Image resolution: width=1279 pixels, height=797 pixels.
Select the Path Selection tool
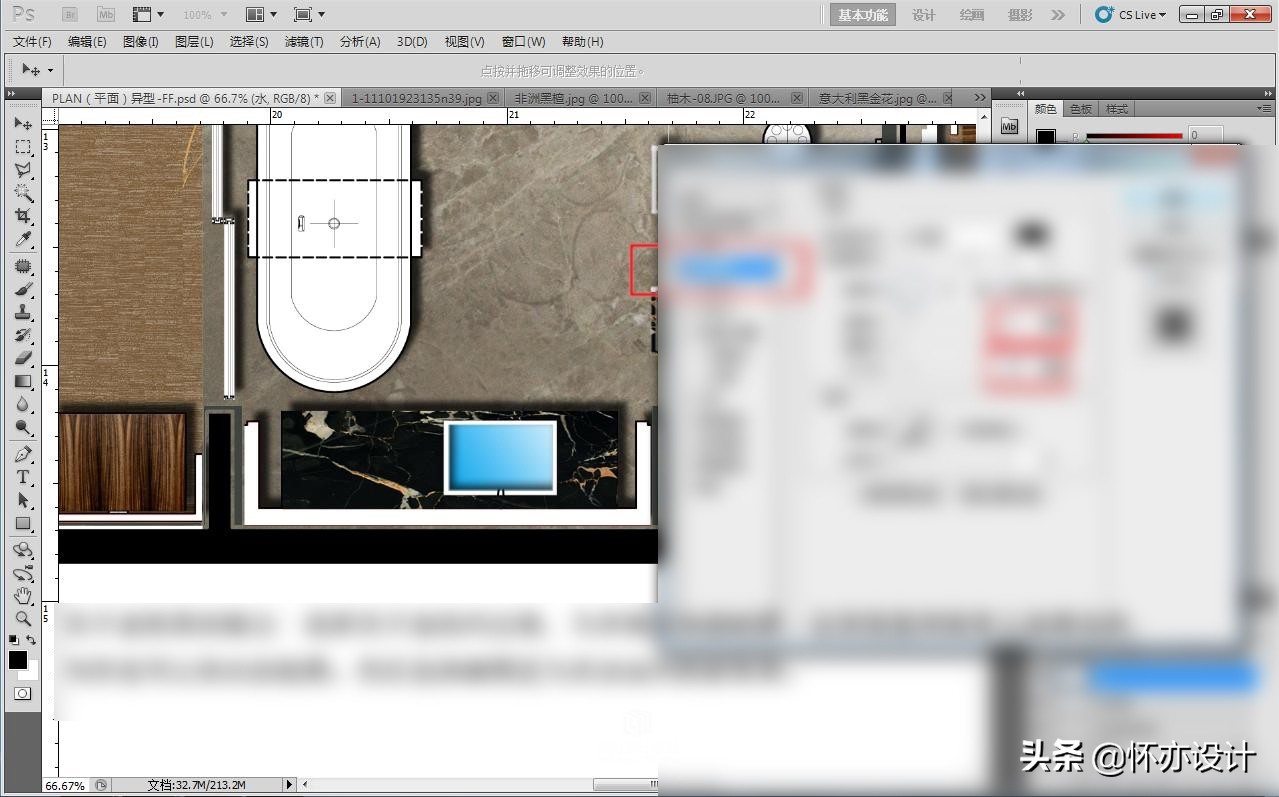tap(23, 501)
